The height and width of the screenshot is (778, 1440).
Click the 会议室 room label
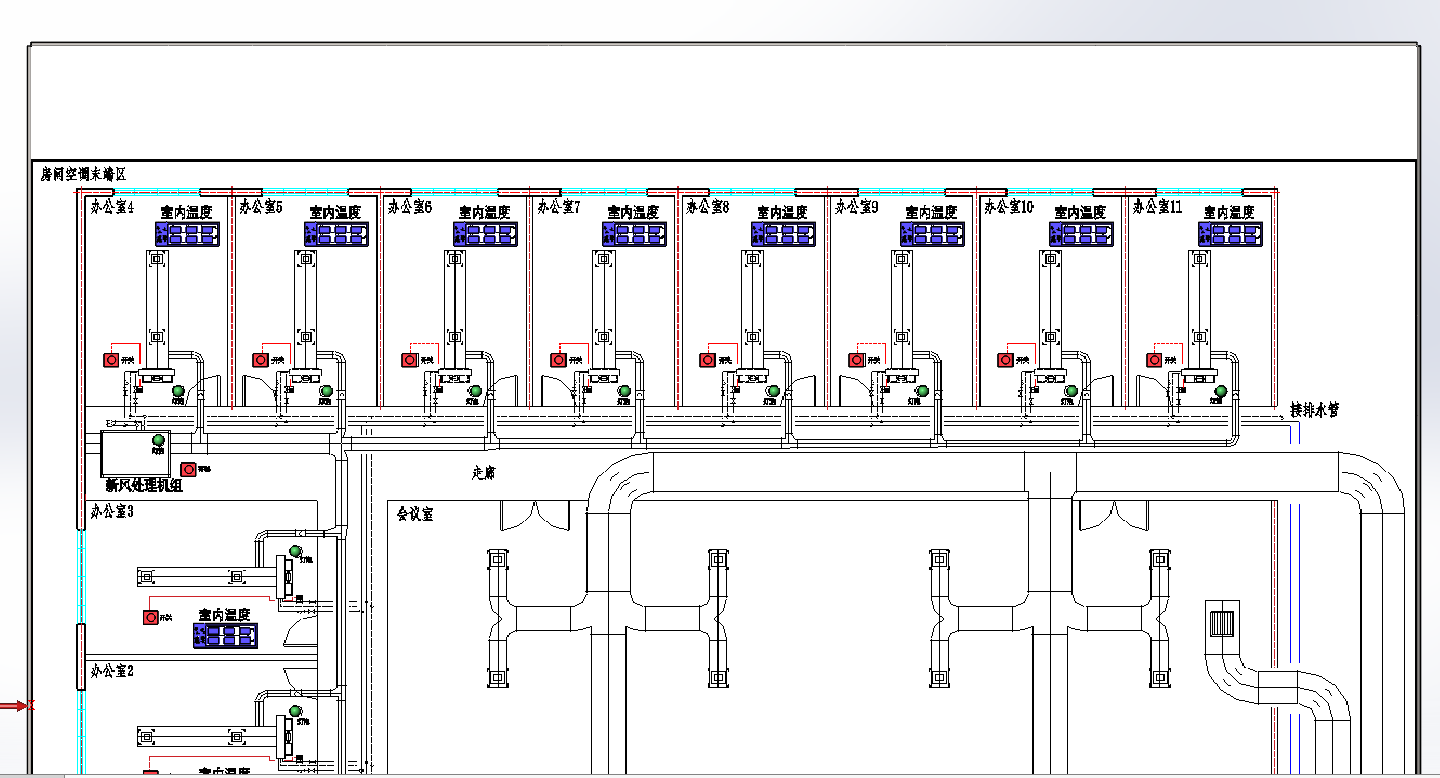point(415,514)
